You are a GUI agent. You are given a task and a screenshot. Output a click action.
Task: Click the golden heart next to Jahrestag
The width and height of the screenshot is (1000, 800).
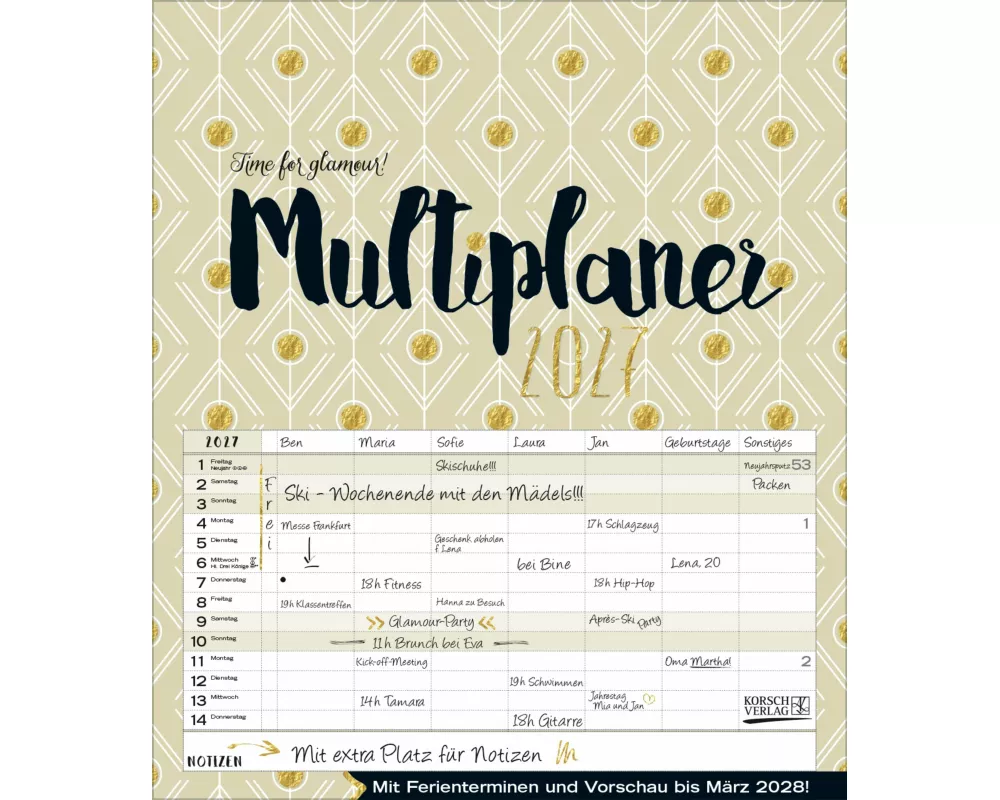tap(651, 700)
